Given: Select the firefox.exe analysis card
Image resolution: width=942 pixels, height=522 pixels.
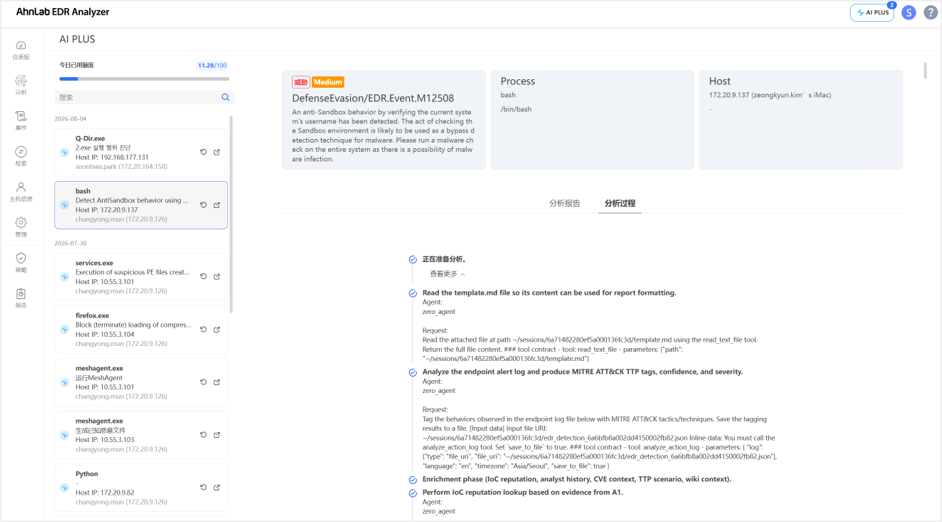Looking at the screenshot, I should (x=141, y=329).
